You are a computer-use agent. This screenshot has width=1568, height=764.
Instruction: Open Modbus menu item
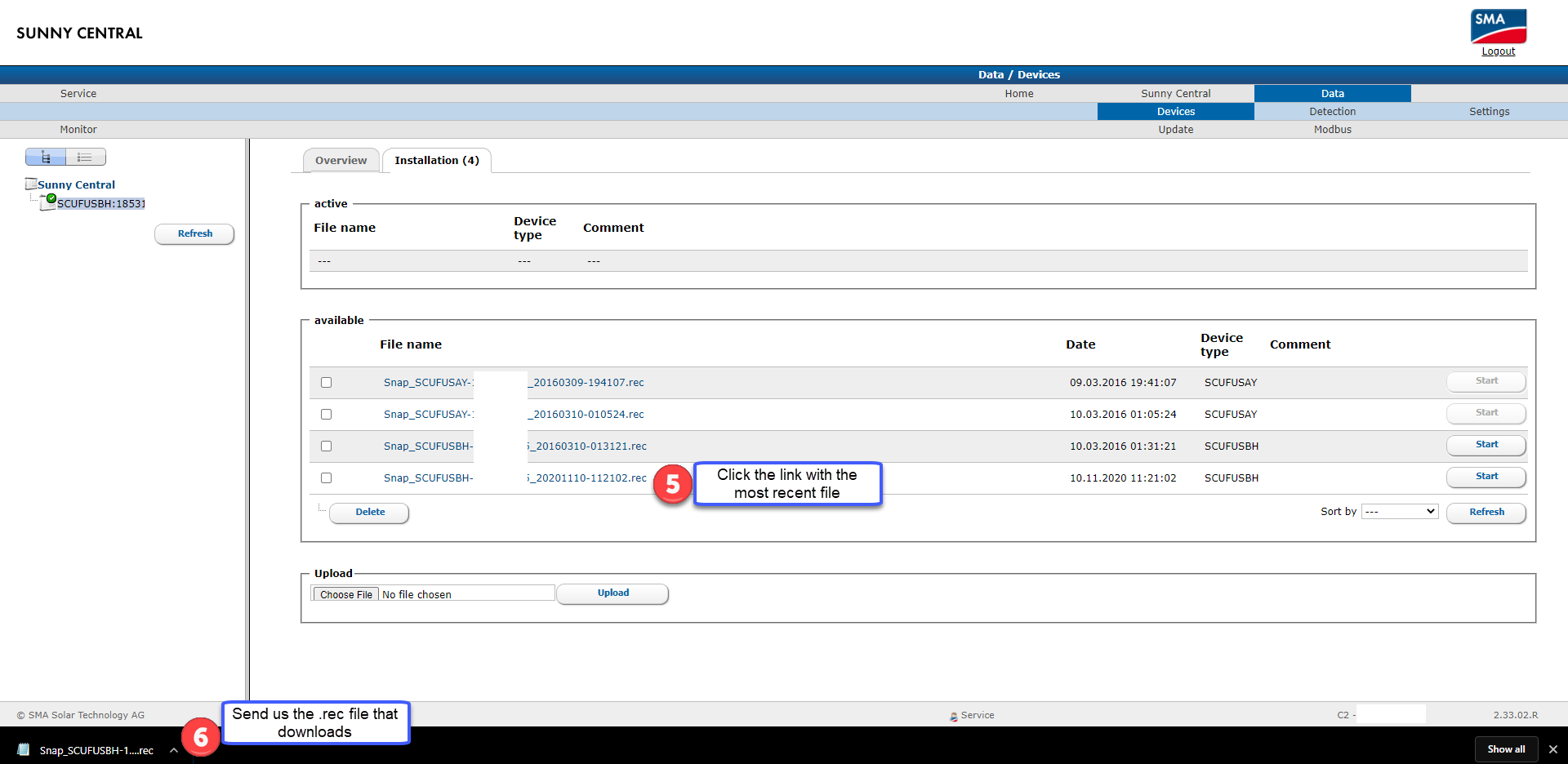coord(1333,129)
